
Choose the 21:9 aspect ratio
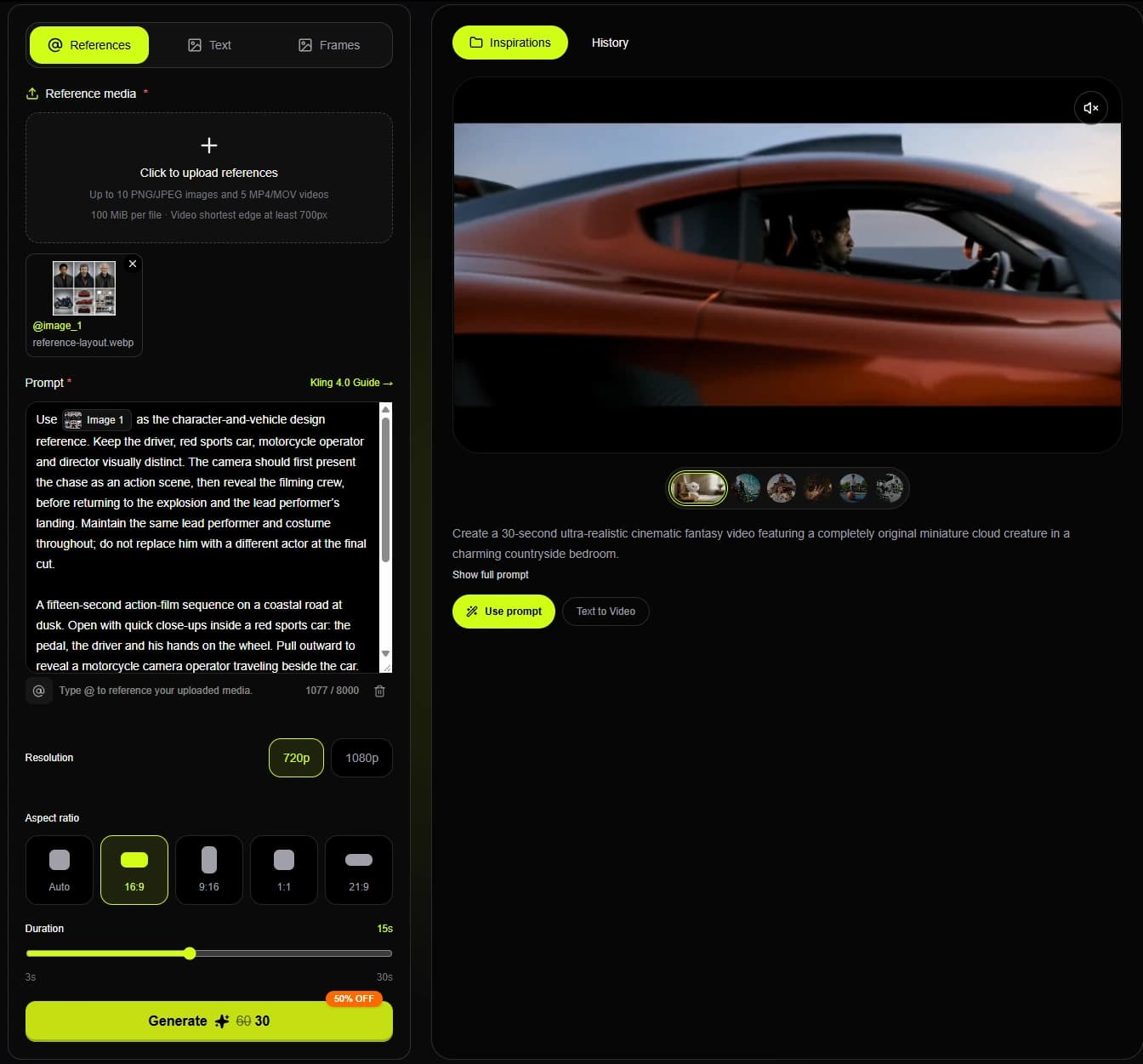coord(359,869)
